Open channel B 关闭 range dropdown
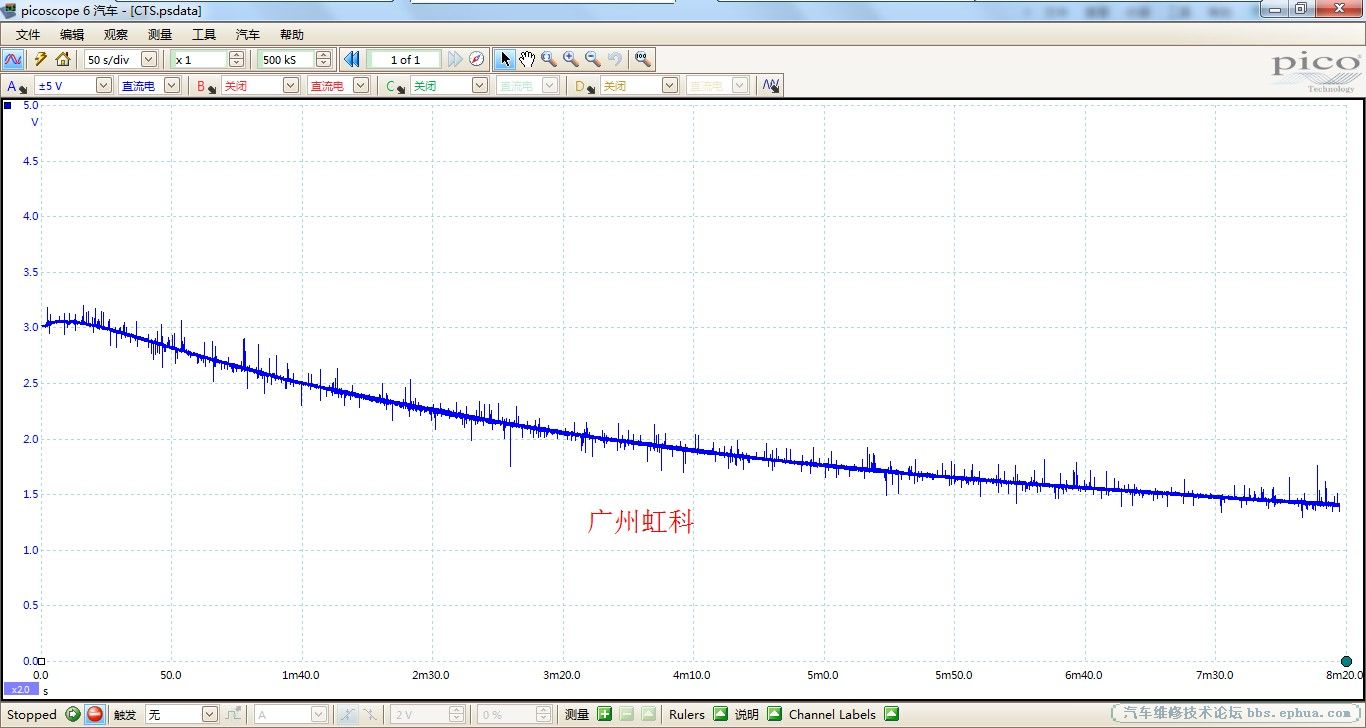 coord(291,86)
